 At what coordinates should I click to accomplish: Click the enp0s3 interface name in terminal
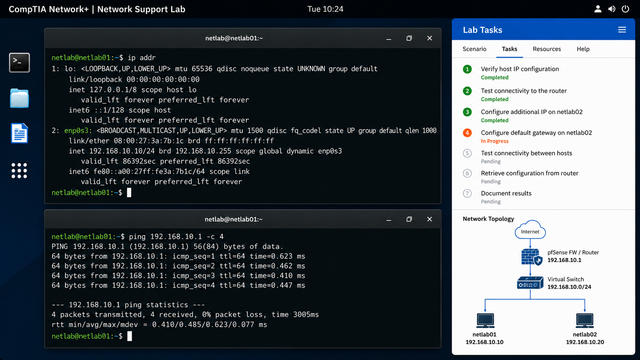[76, 131]
